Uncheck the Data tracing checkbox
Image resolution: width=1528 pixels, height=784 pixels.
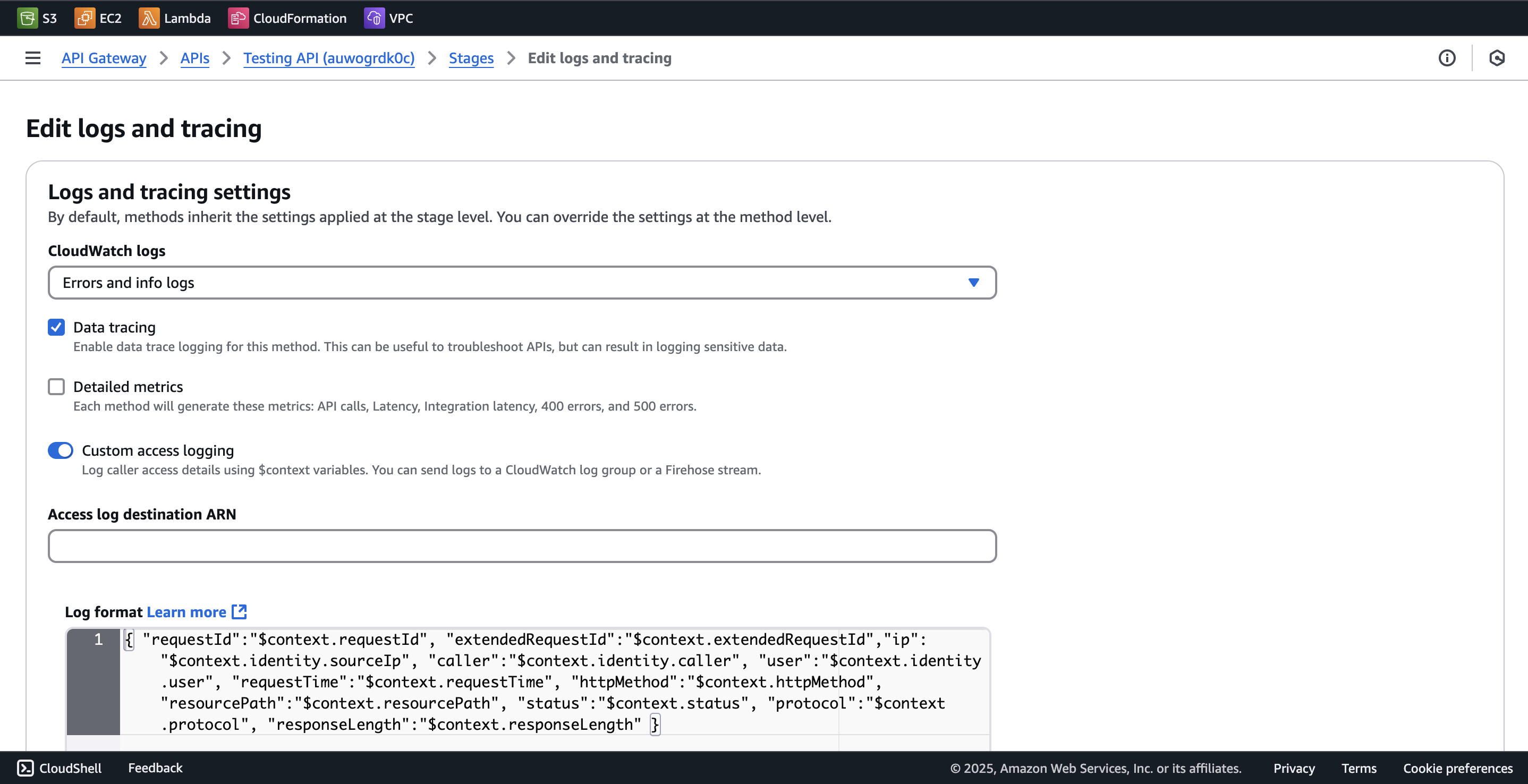56,327
